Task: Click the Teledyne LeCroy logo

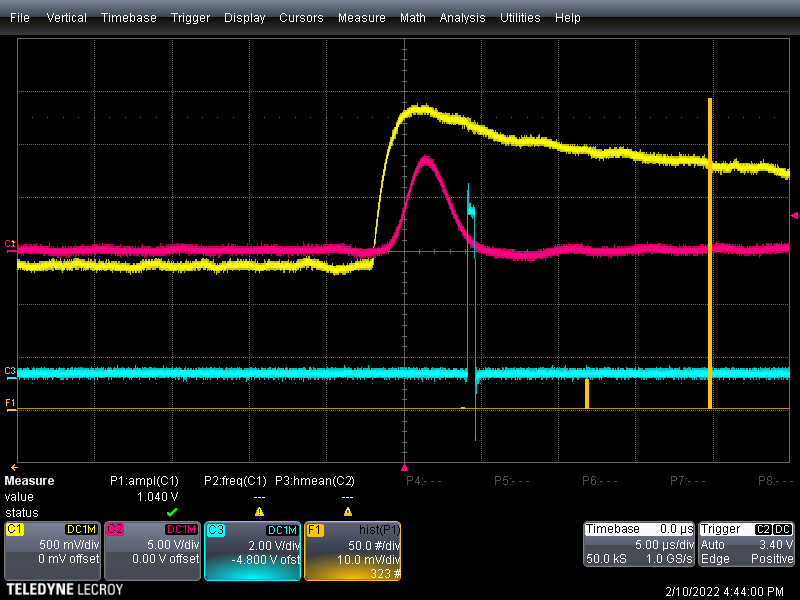Action: 65,589
